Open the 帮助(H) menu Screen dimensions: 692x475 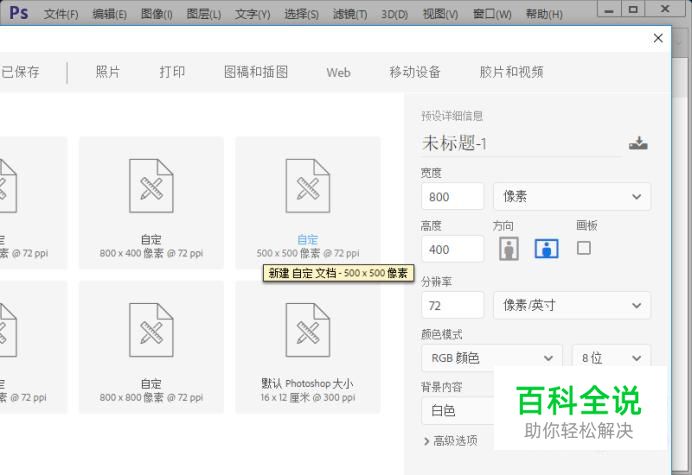[x=544, y=14]
